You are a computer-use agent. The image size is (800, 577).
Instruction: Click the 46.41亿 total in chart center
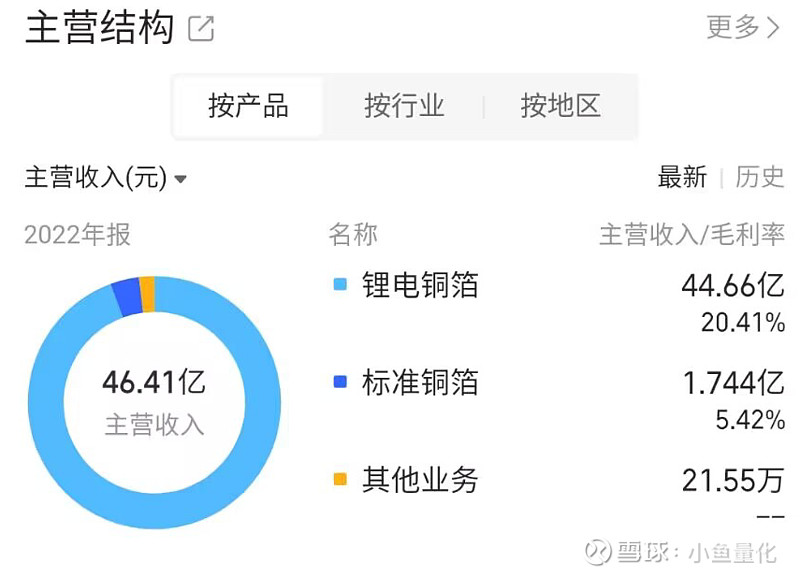pos(154,382)
